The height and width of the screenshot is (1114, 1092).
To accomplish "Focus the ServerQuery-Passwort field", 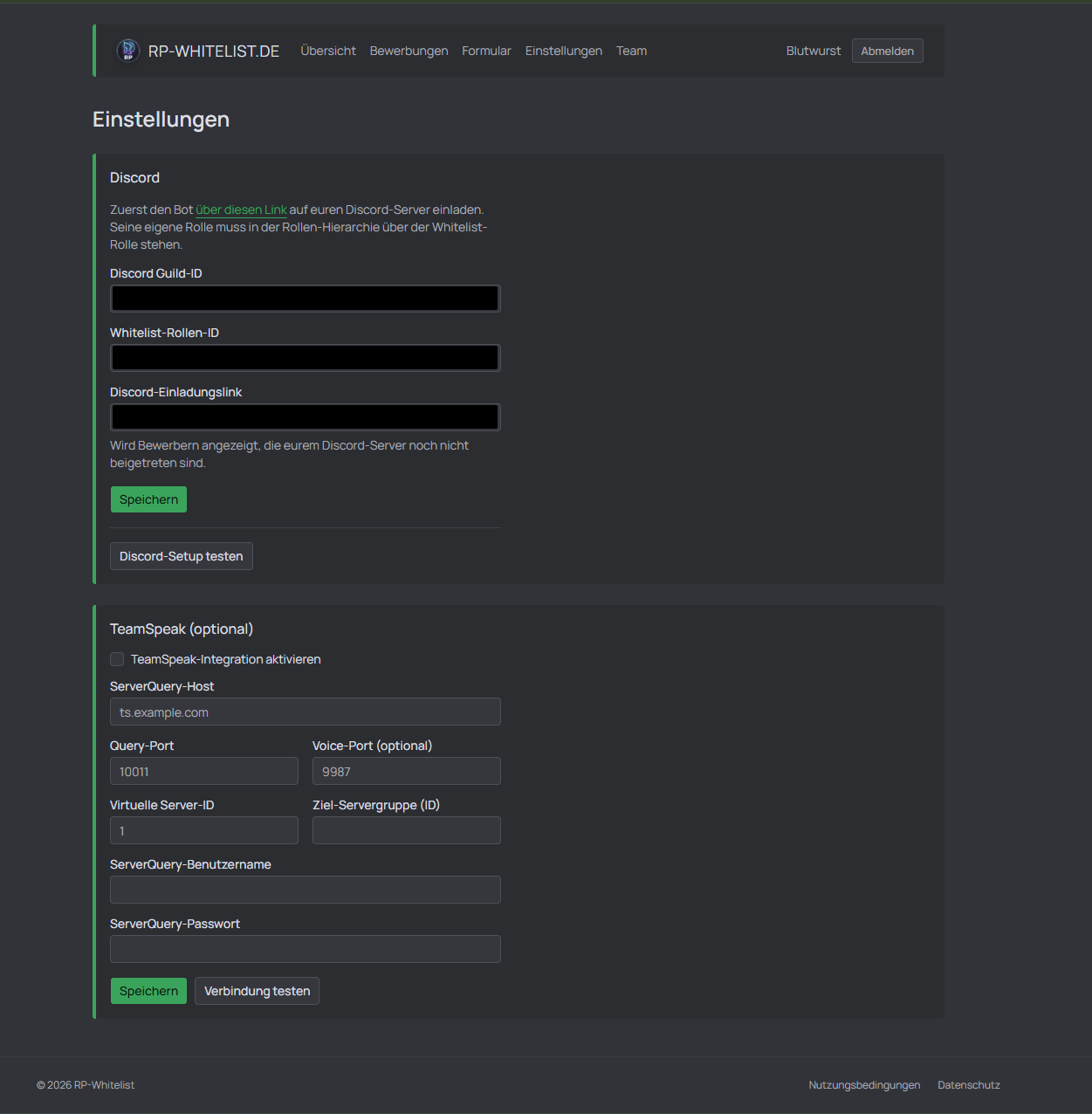I will point(306,949).
